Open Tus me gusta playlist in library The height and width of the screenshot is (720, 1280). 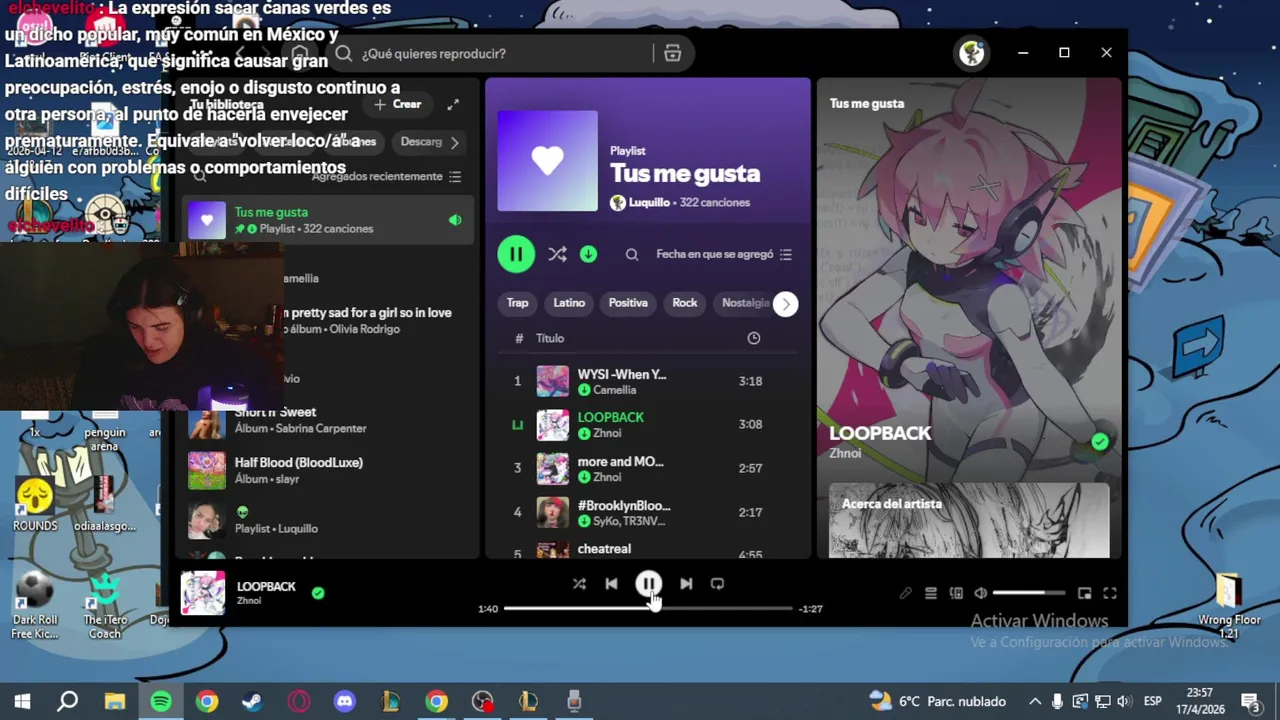tap(327, 220)
